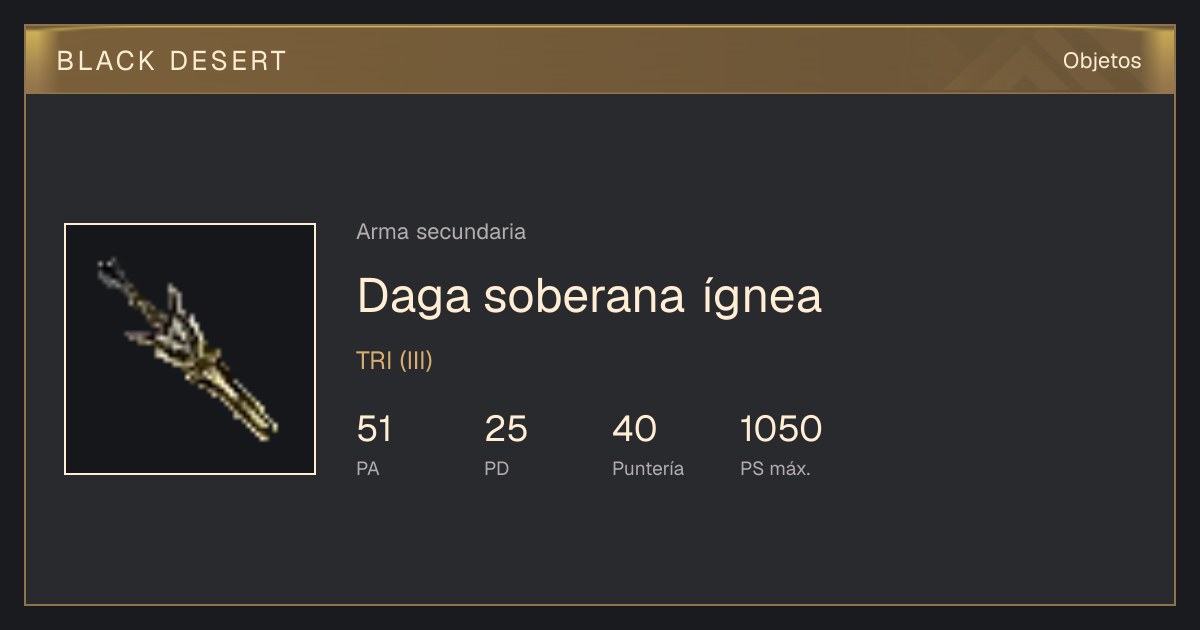Screen dimensions: 1200x630
Task: Select the PD value 25
Action: coord(506,429)
